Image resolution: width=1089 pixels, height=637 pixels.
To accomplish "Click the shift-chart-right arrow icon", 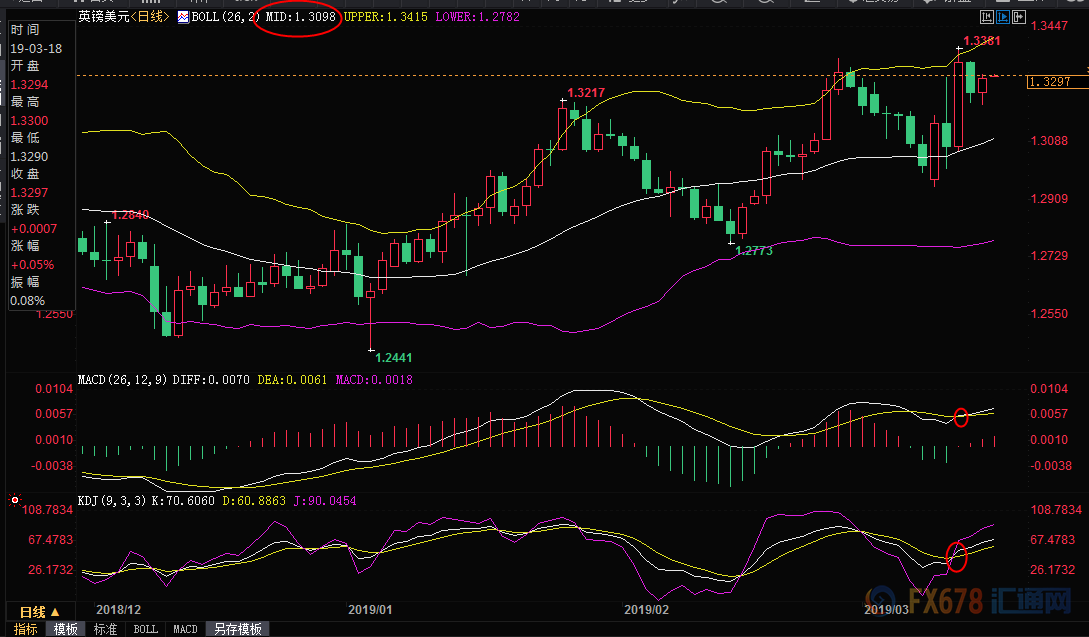I will pyautogui.click(x=1019, y=17).
